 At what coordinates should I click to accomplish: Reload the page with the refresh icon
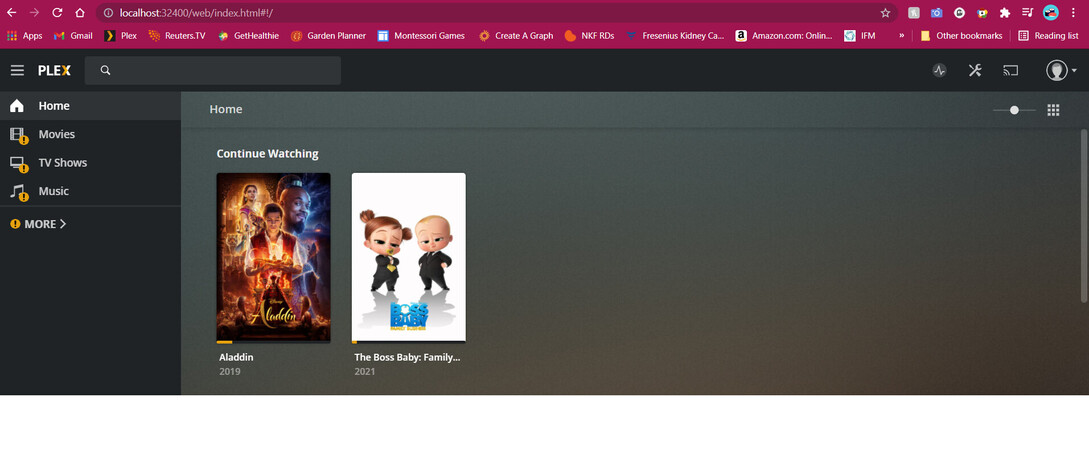click(57, 12)
